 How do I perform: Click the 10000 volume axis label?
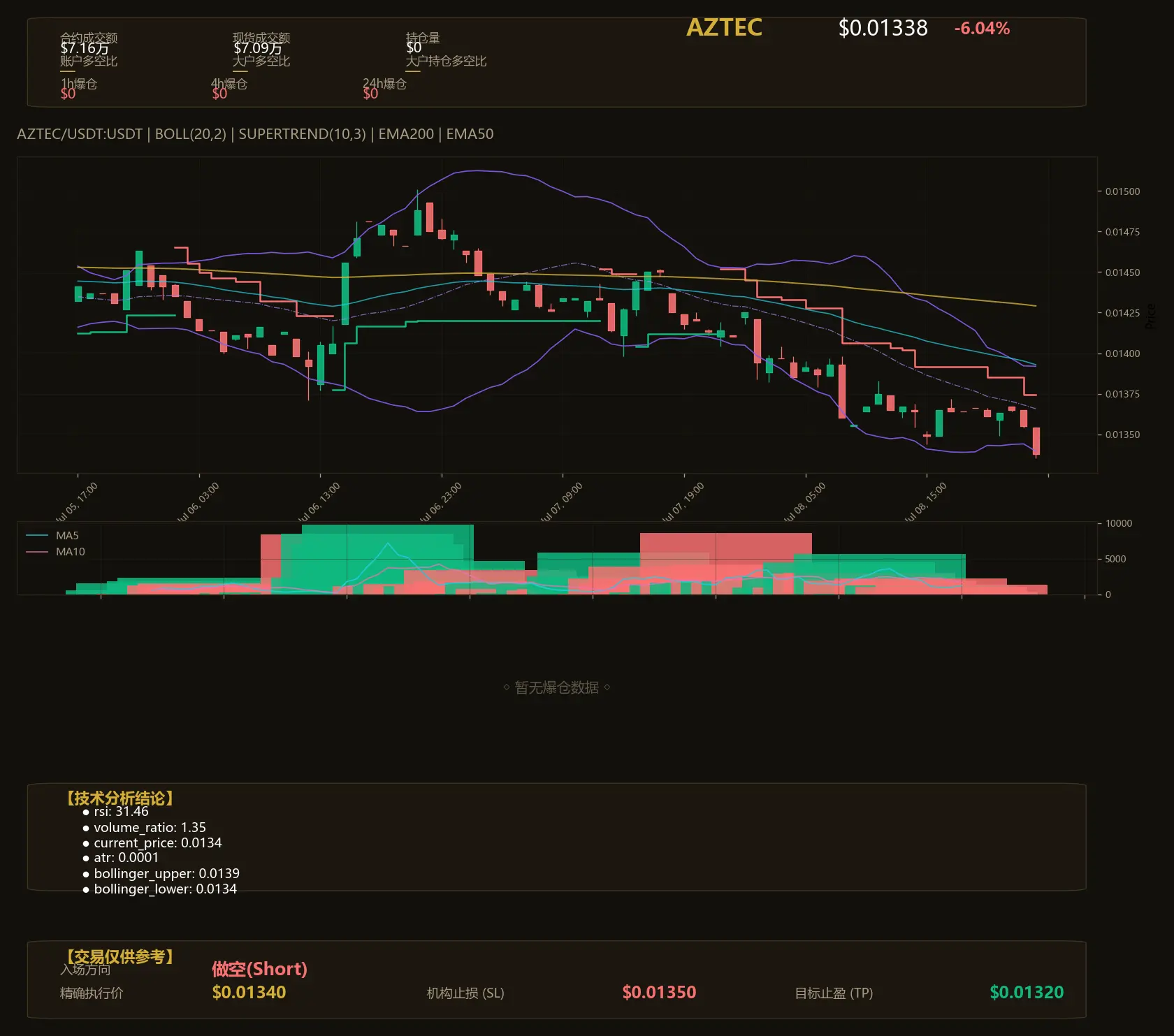point(1119,523)
